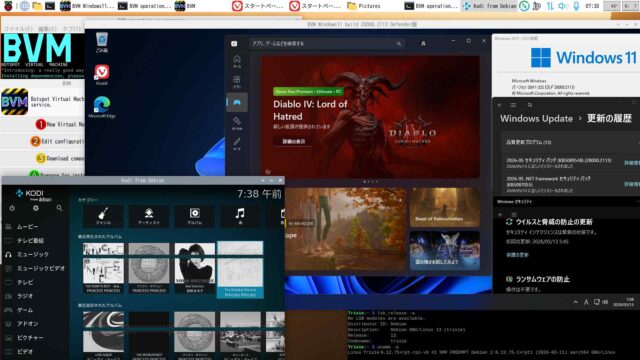
Task: Select ミュージック in Kodi sidebar
Action: [33, 254]
